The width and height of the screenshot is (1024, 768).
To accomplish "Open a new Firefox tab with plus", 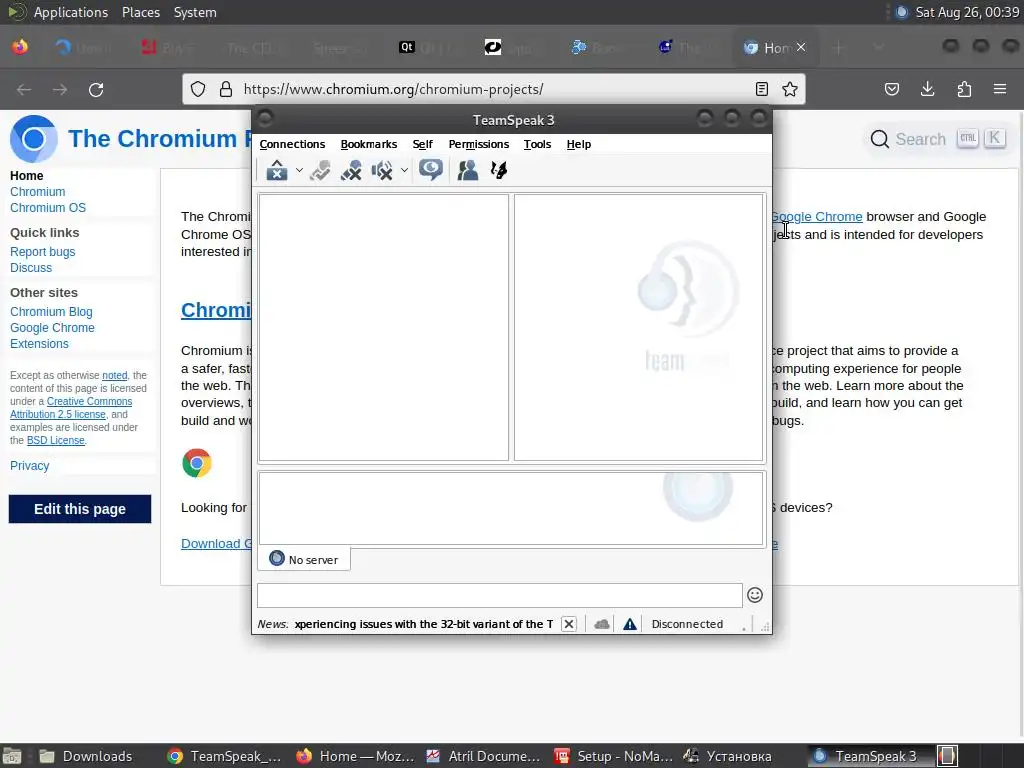I will (x=839, y=48).
